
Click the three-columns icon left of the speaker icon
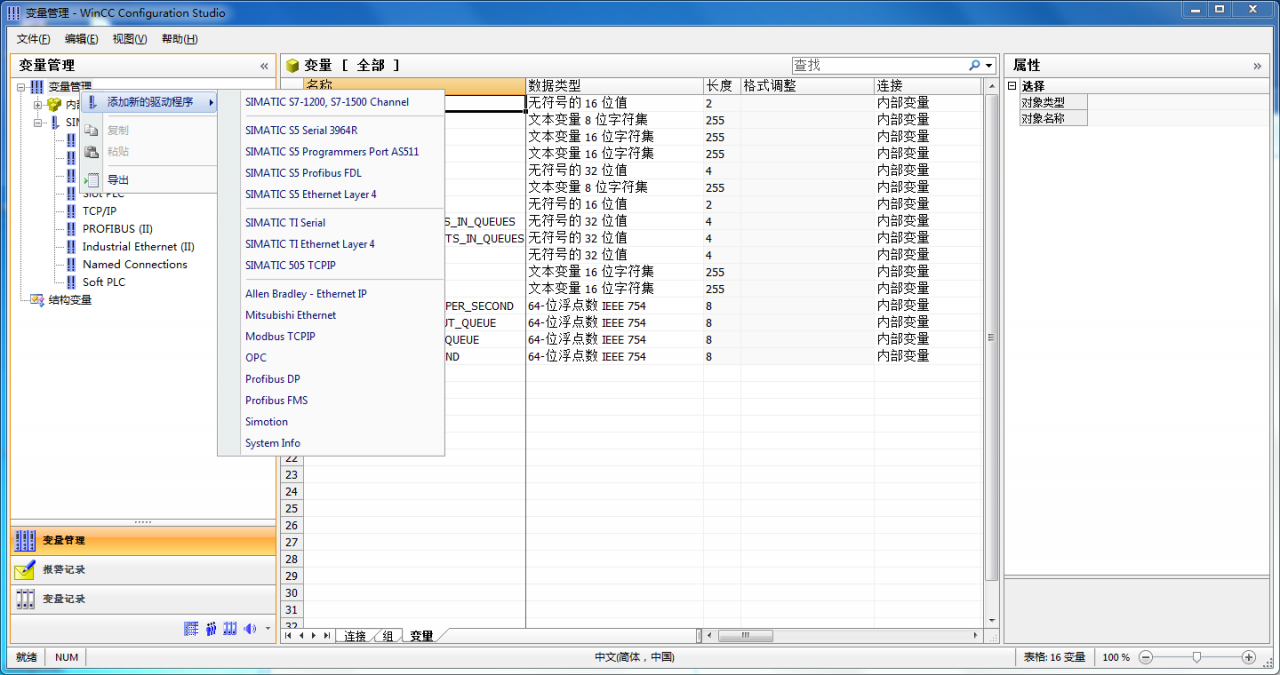click(230, 629)
